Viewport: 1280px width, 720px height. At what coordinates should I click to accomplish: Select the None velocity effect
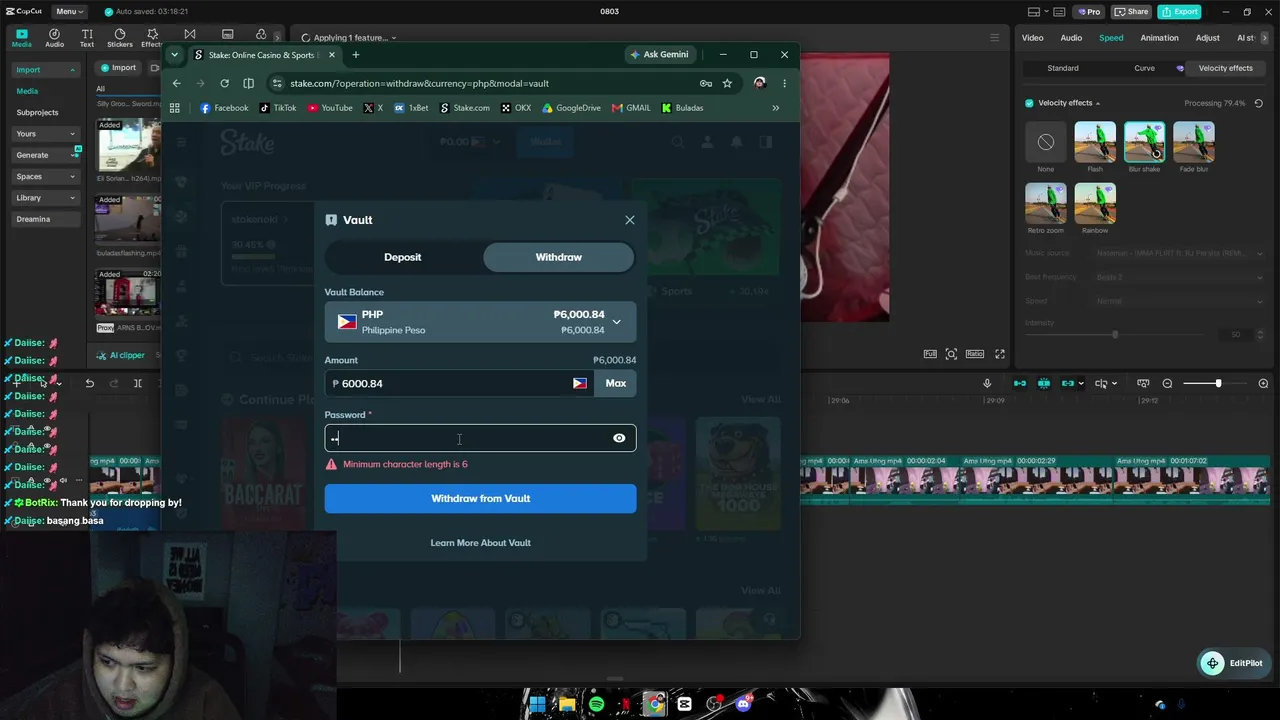[1045, 142]
